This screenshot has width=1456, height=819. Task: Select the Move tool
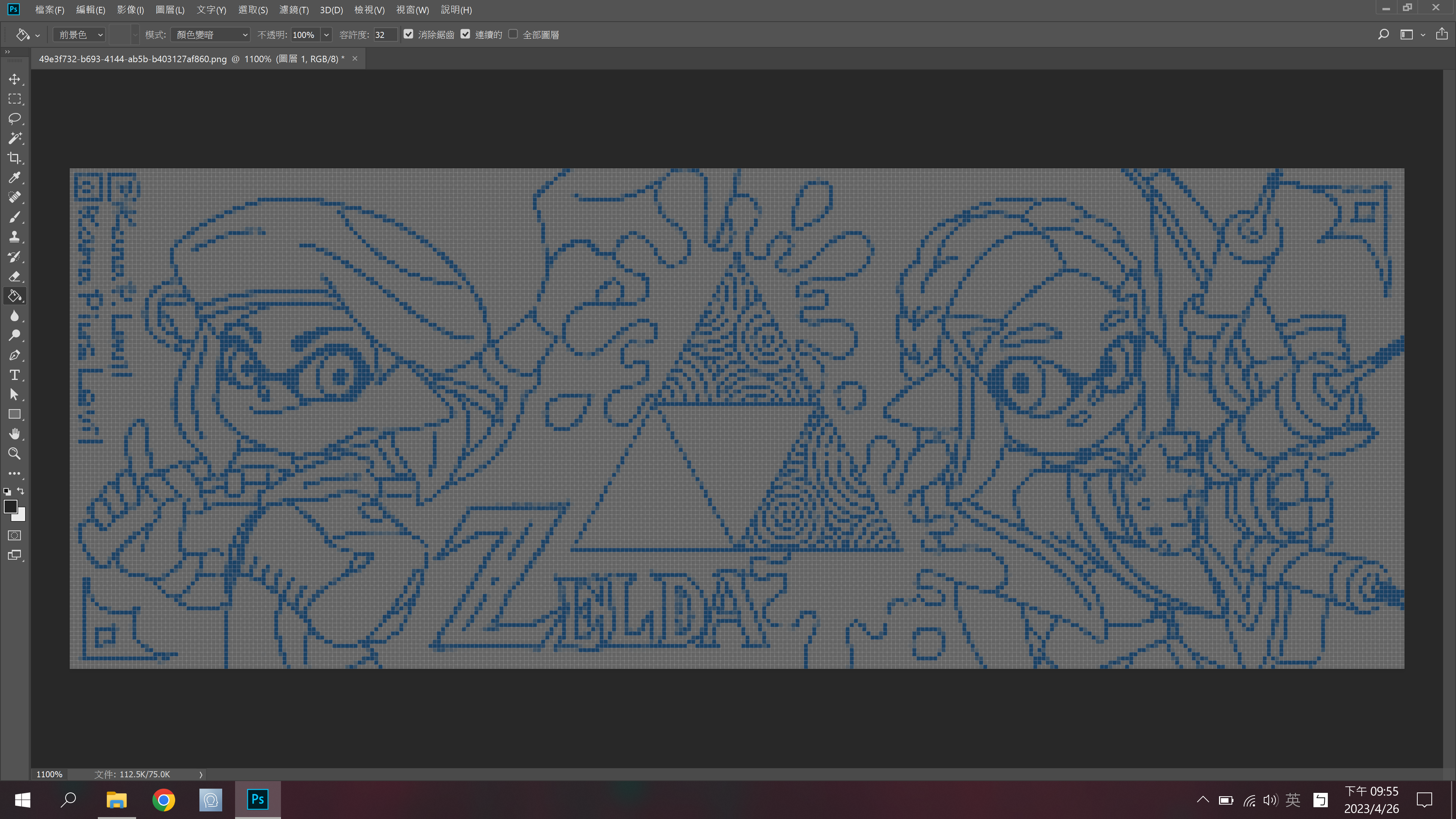[x=15, y=79]
